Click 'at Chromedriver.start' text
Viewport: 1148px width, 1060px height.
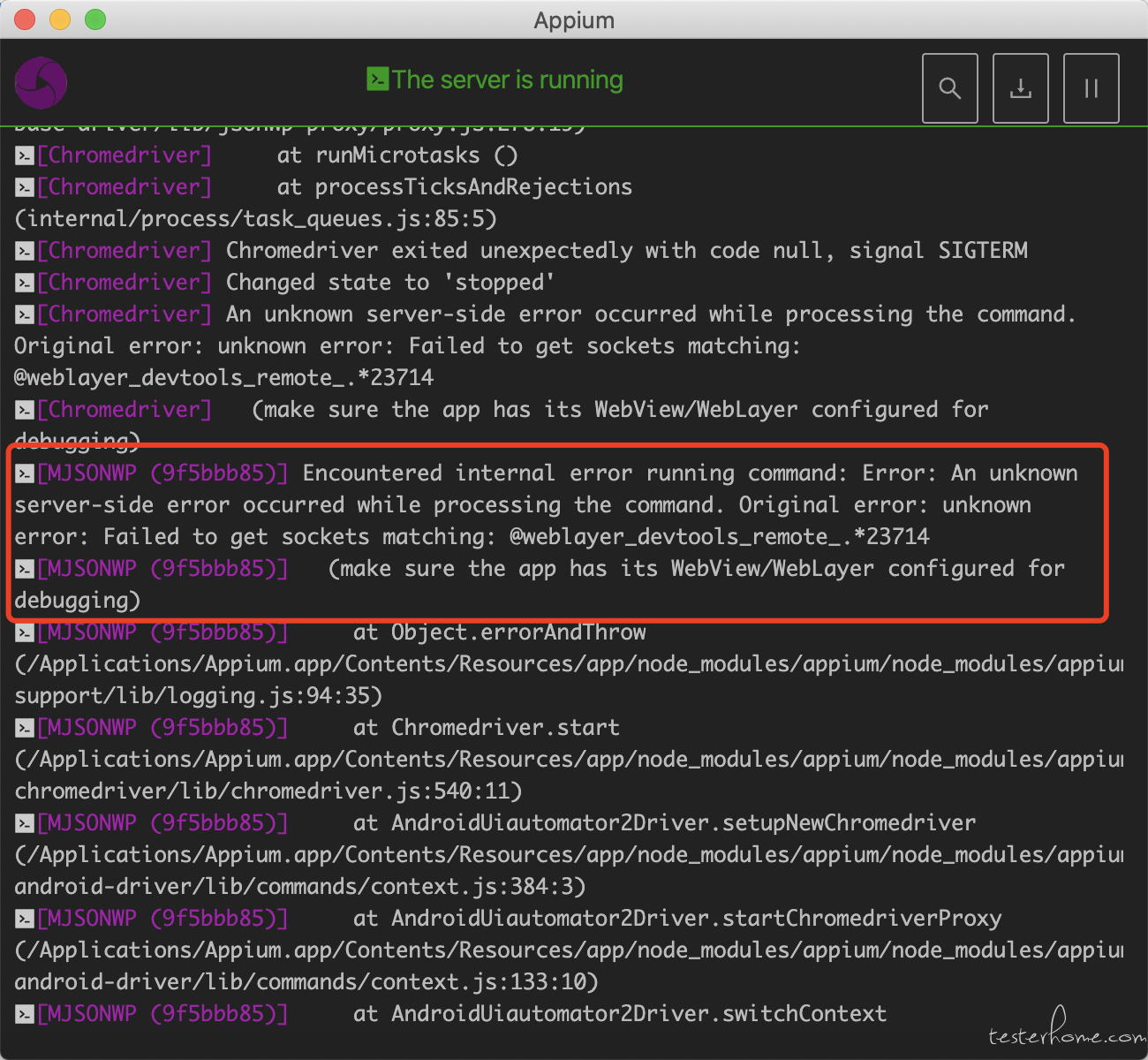click(x=487, y=728)
